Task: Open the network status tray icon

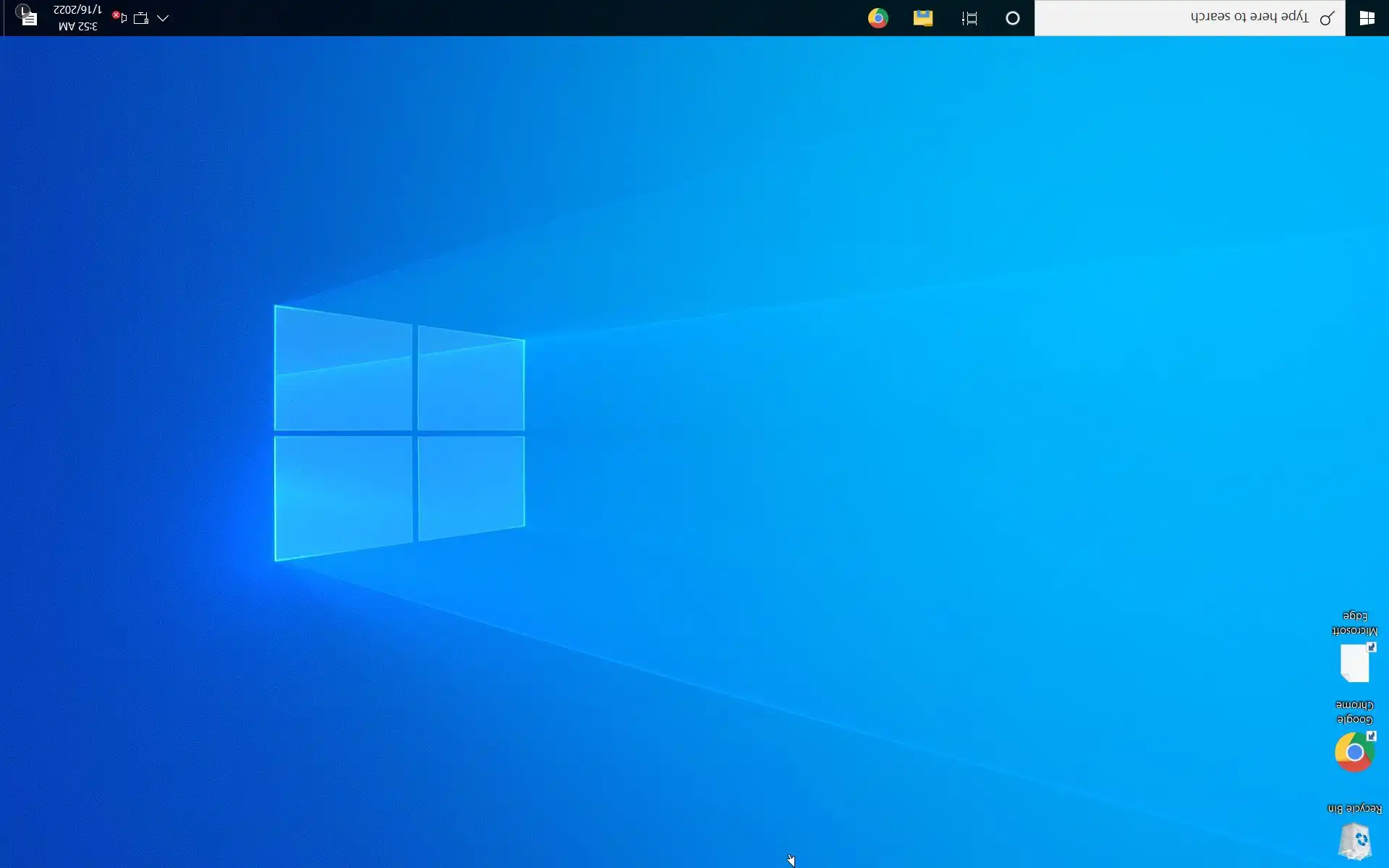Action: coord(141,18)
